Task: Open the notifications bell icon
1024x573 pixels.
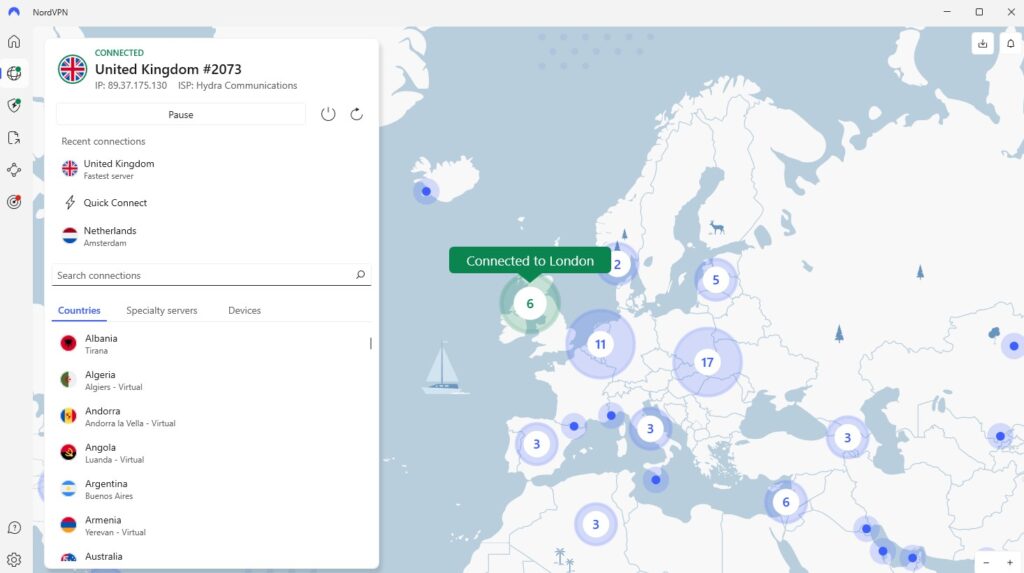Action: [x=1010, y=44]
